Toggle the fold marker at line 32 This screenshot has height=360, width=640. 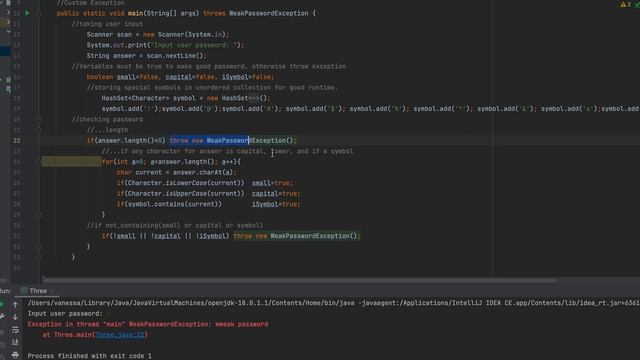[39, 247]
